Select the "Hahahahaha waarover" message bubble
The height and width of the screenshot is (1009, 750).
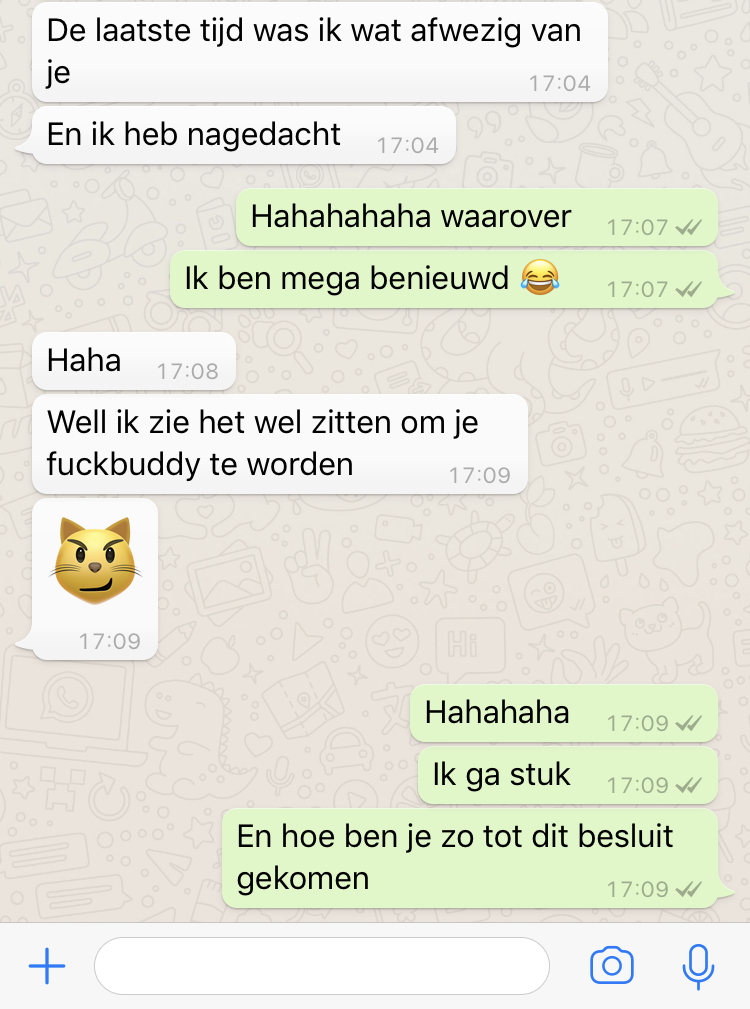pyautogui.click(x=477, y=218)
